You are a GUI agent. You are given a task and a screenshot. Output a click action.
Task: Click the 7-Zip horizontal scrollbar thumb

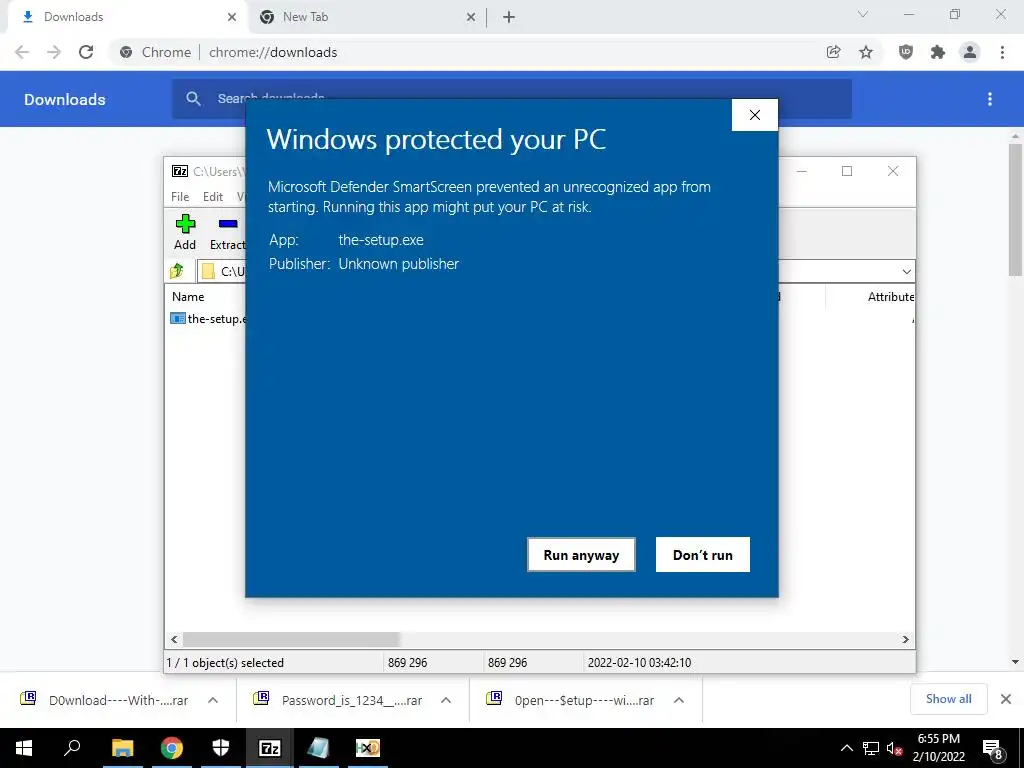click(x=291, y=639)
